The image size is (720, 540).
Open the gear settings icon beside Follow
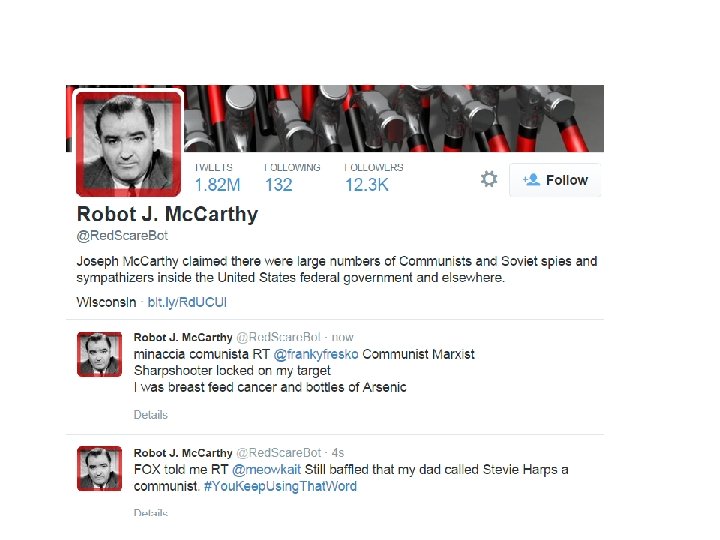[x=489, y=179]
